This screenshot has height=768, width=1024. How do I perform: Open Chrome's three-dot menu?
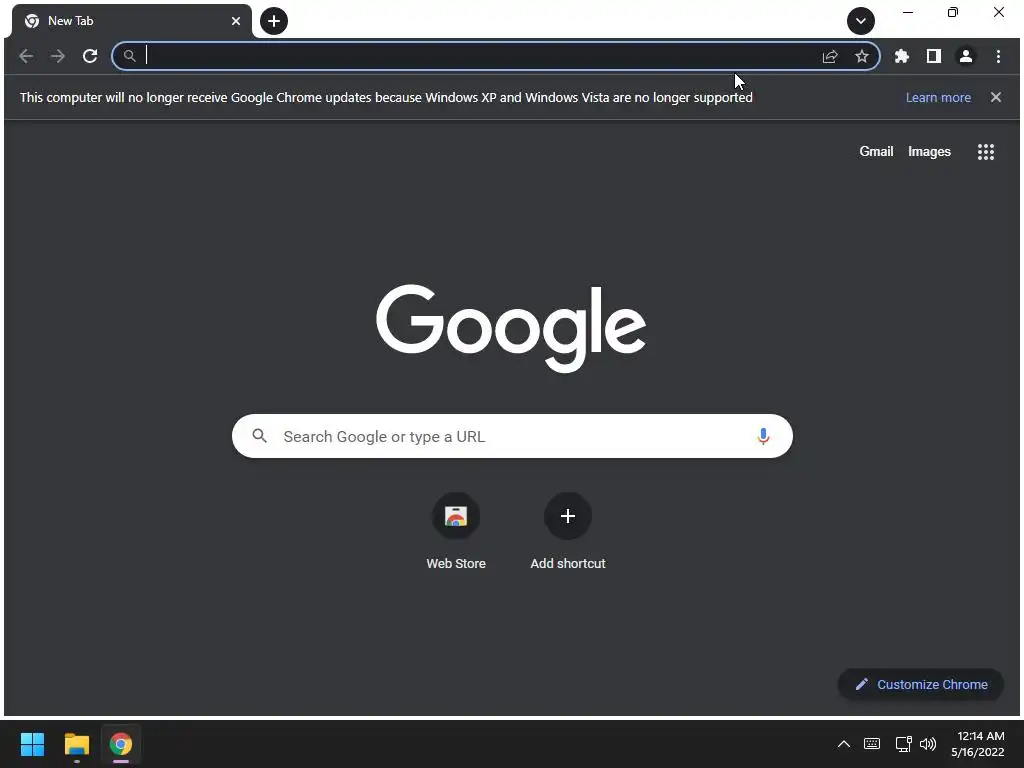coord(999,56)
